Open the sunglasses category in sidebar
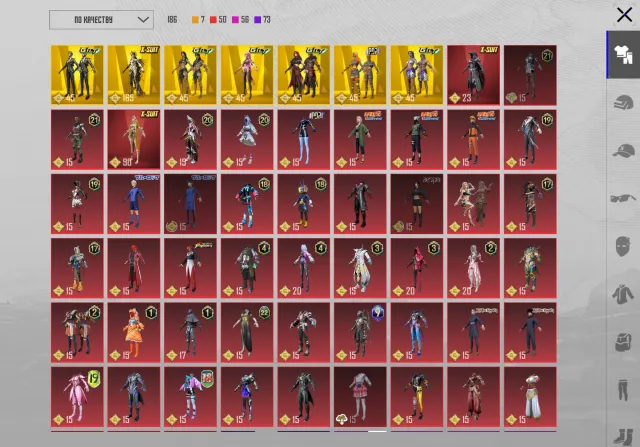This screenshot has width=640, height=447. pos(623,198)
